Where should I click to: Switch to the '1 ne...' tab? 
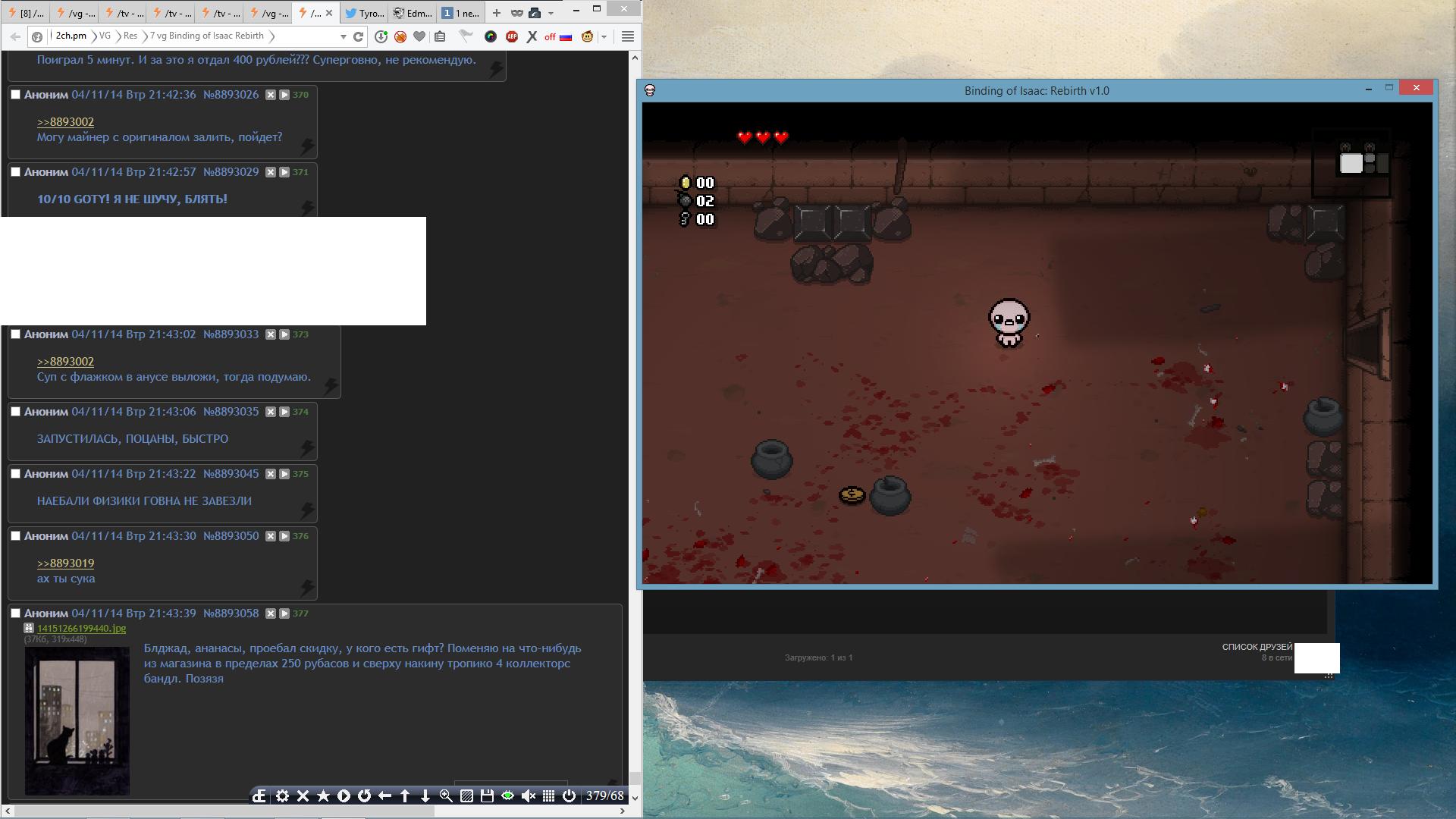(x=461, y=13)
